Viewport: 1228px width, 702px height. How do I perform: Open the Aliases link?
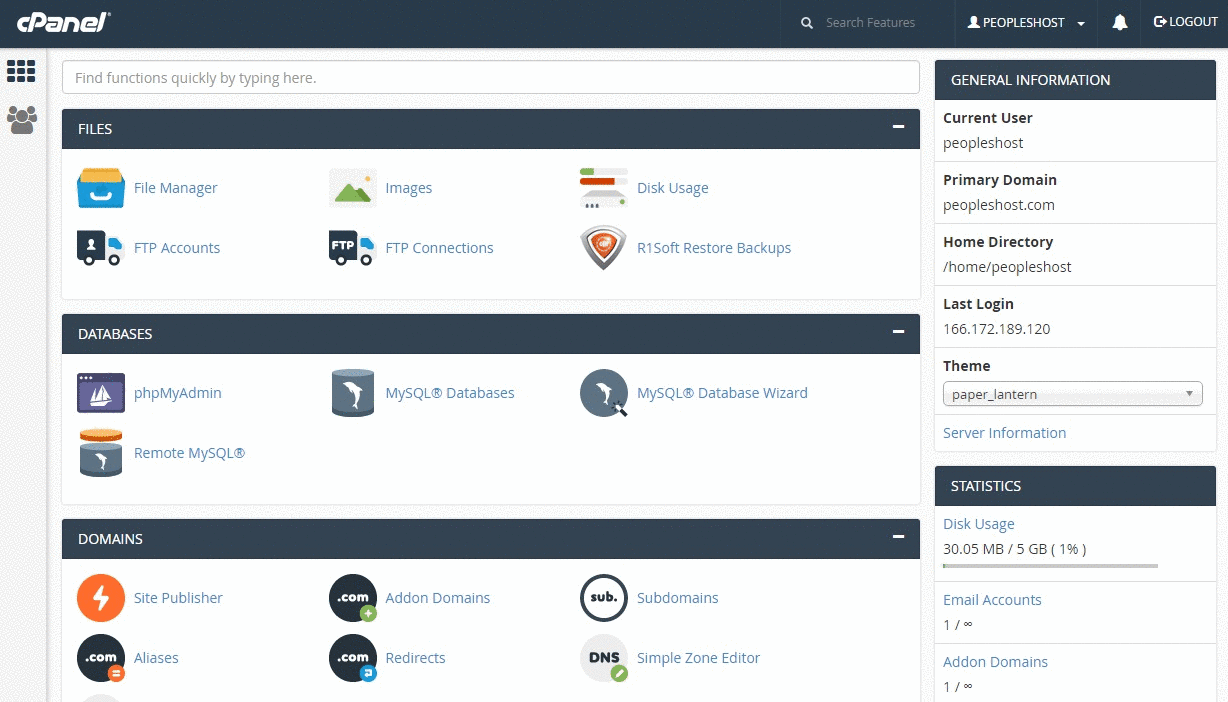tap(156, 658)
